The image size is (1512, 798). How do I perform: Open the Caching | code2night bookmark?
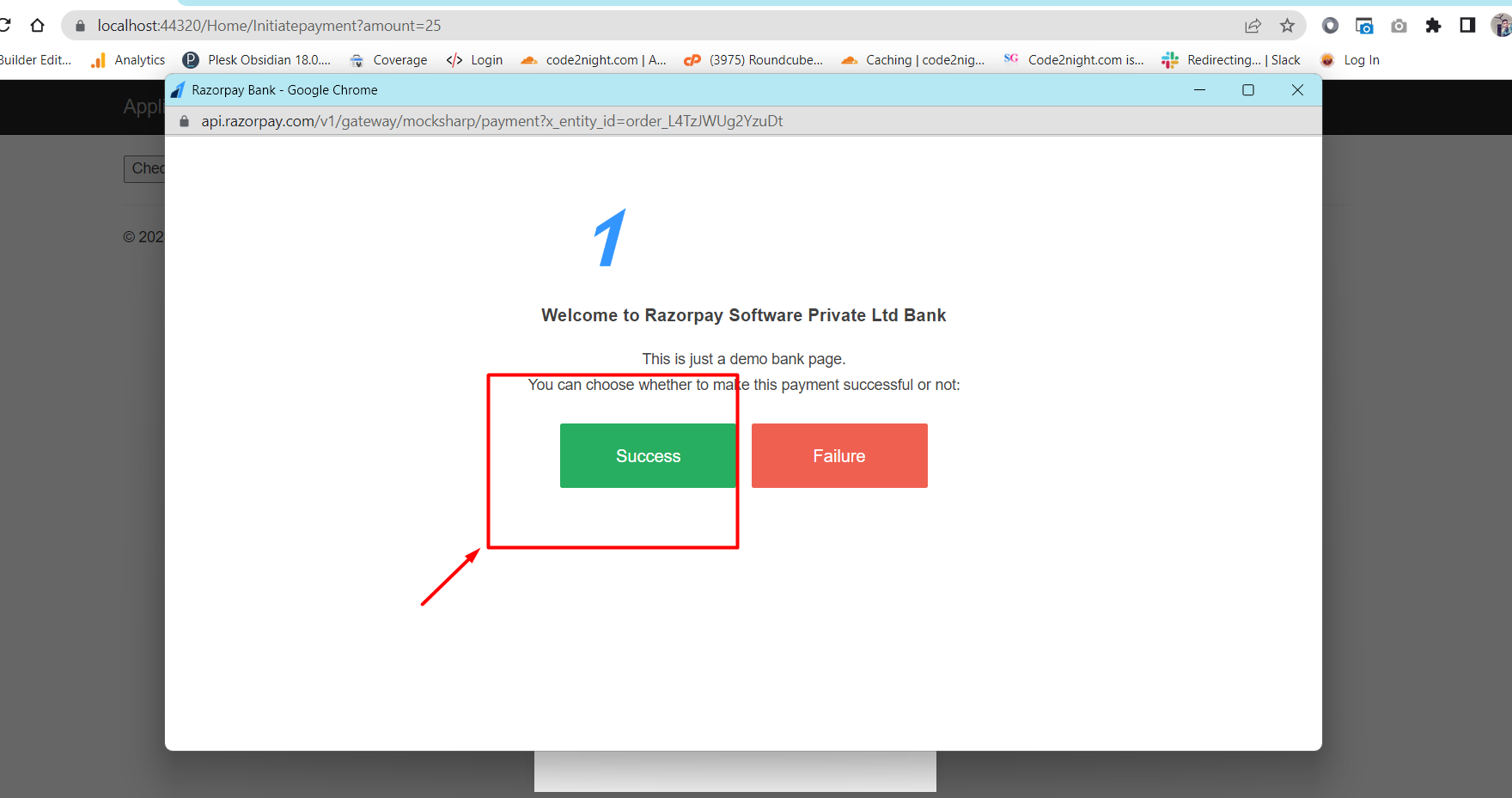tap(913, 60)
